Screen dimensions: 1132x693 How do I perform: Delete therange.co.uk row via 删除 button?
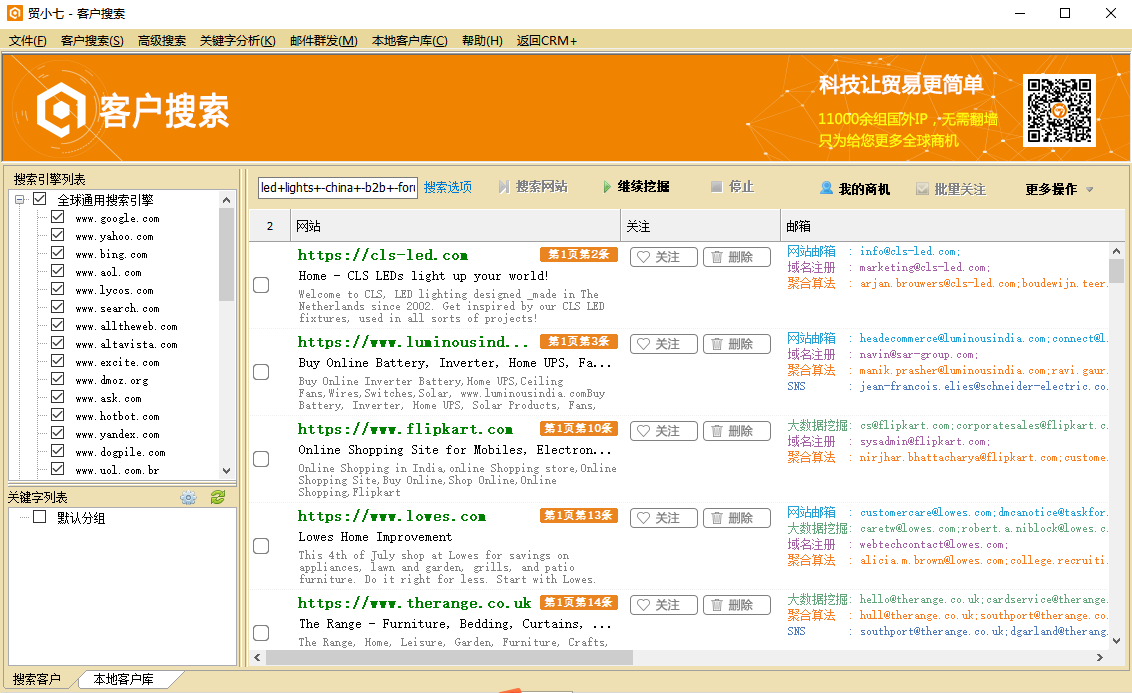736,605
